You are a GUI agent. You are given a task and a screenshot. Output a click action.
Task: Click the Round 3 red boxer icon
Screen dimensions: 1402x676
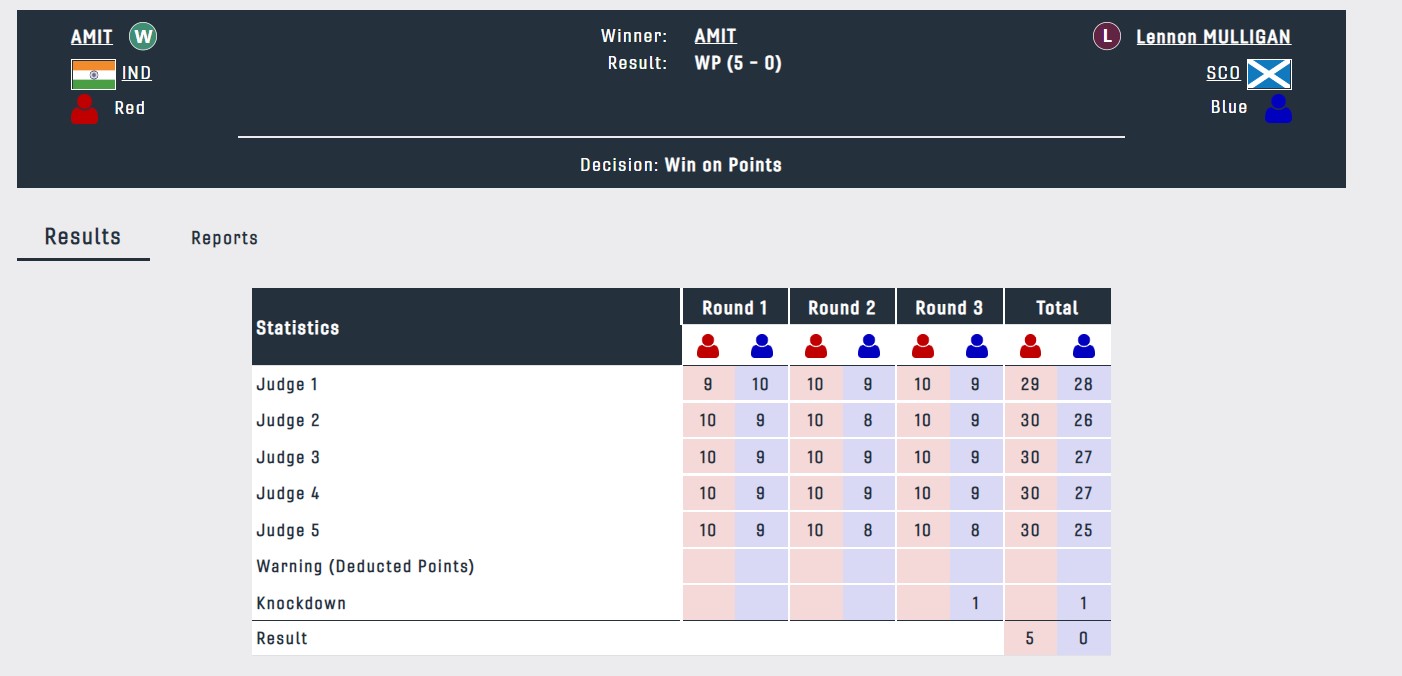[922, 346]
